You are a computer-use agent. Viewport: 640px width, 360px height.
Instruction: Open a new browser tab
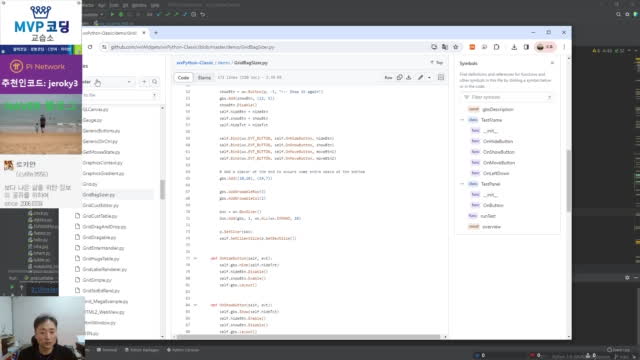156,33
